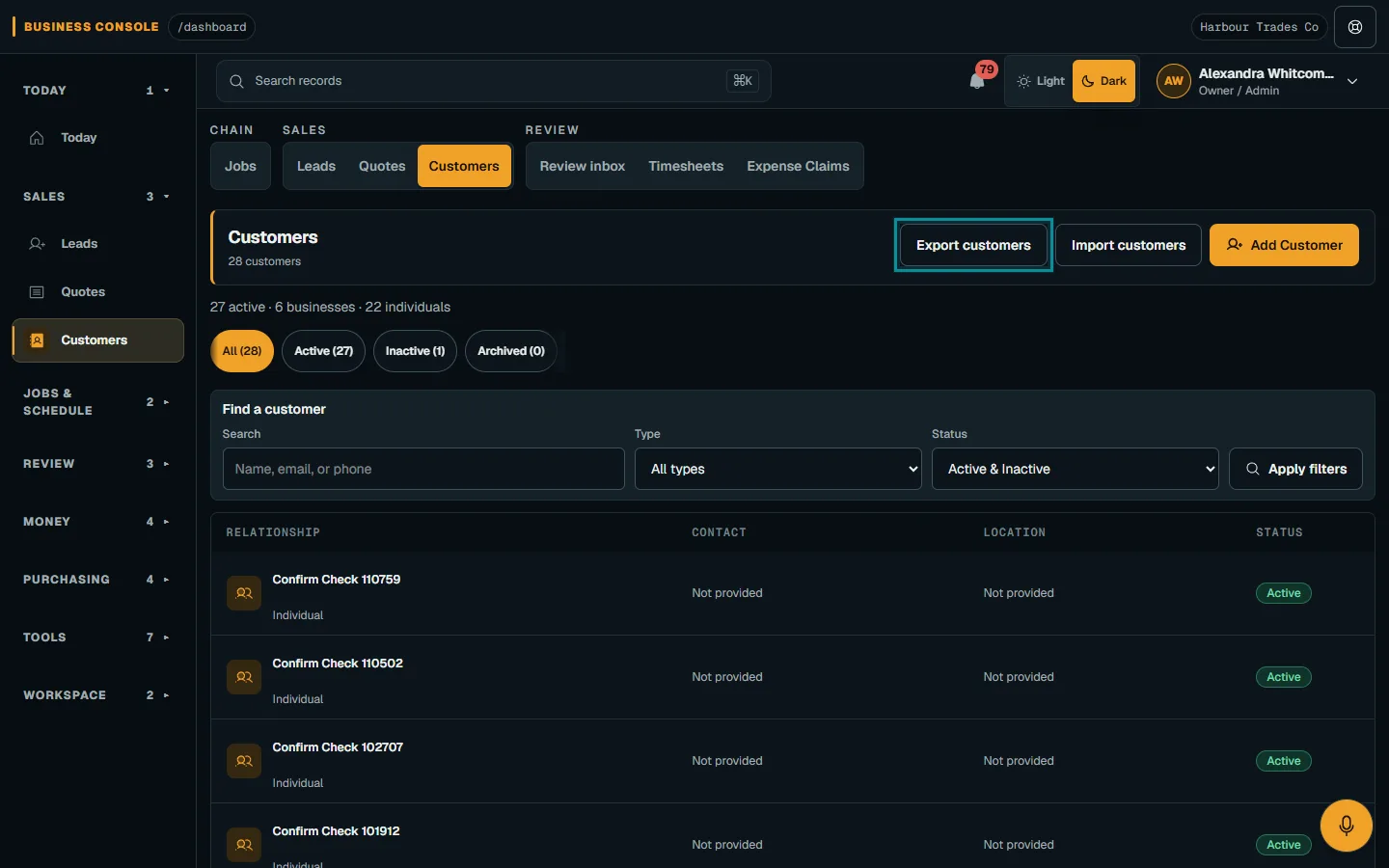Viewport: 1389px width, 868px height.
Task: Click the Harbour Trades Co label
Action: click(x=1259, y=27)
